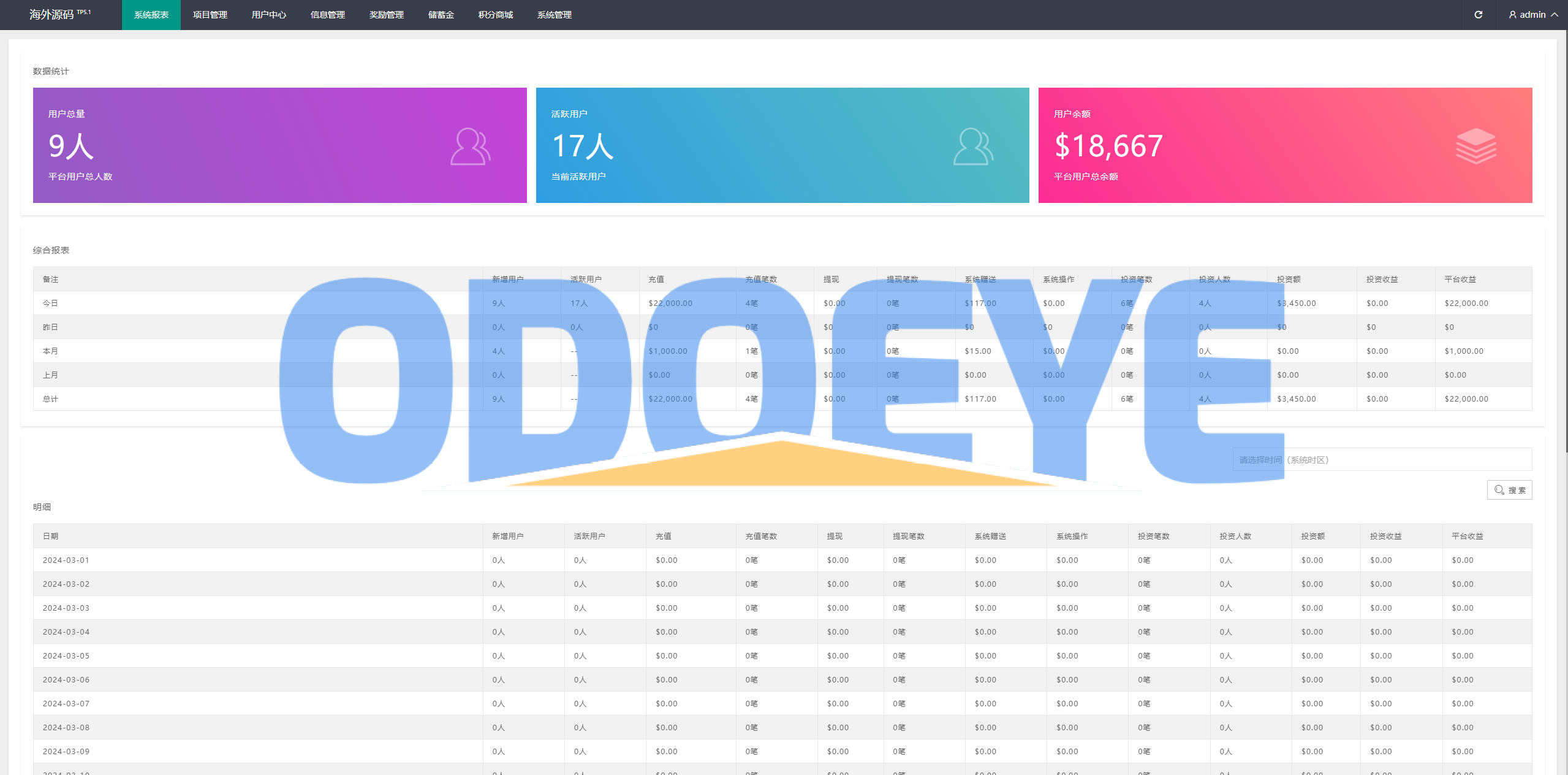Click the users icon on 活跃用户 card
This screenshot has height=775, width=1568.
[973, 146]
